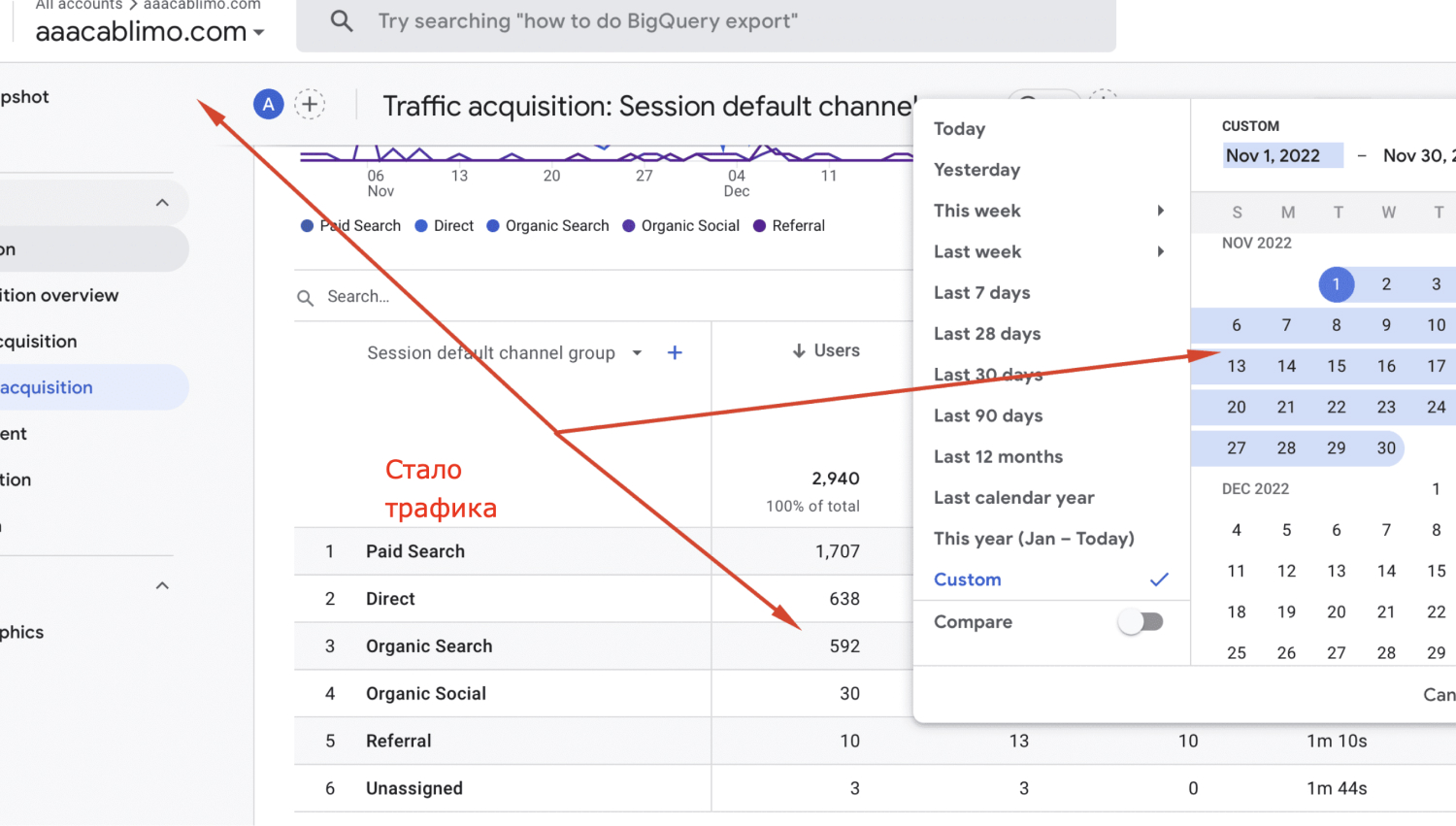Select November 15 in the calendar
This screenshot has width=1456, height=826.
(x=1337, y=366)
